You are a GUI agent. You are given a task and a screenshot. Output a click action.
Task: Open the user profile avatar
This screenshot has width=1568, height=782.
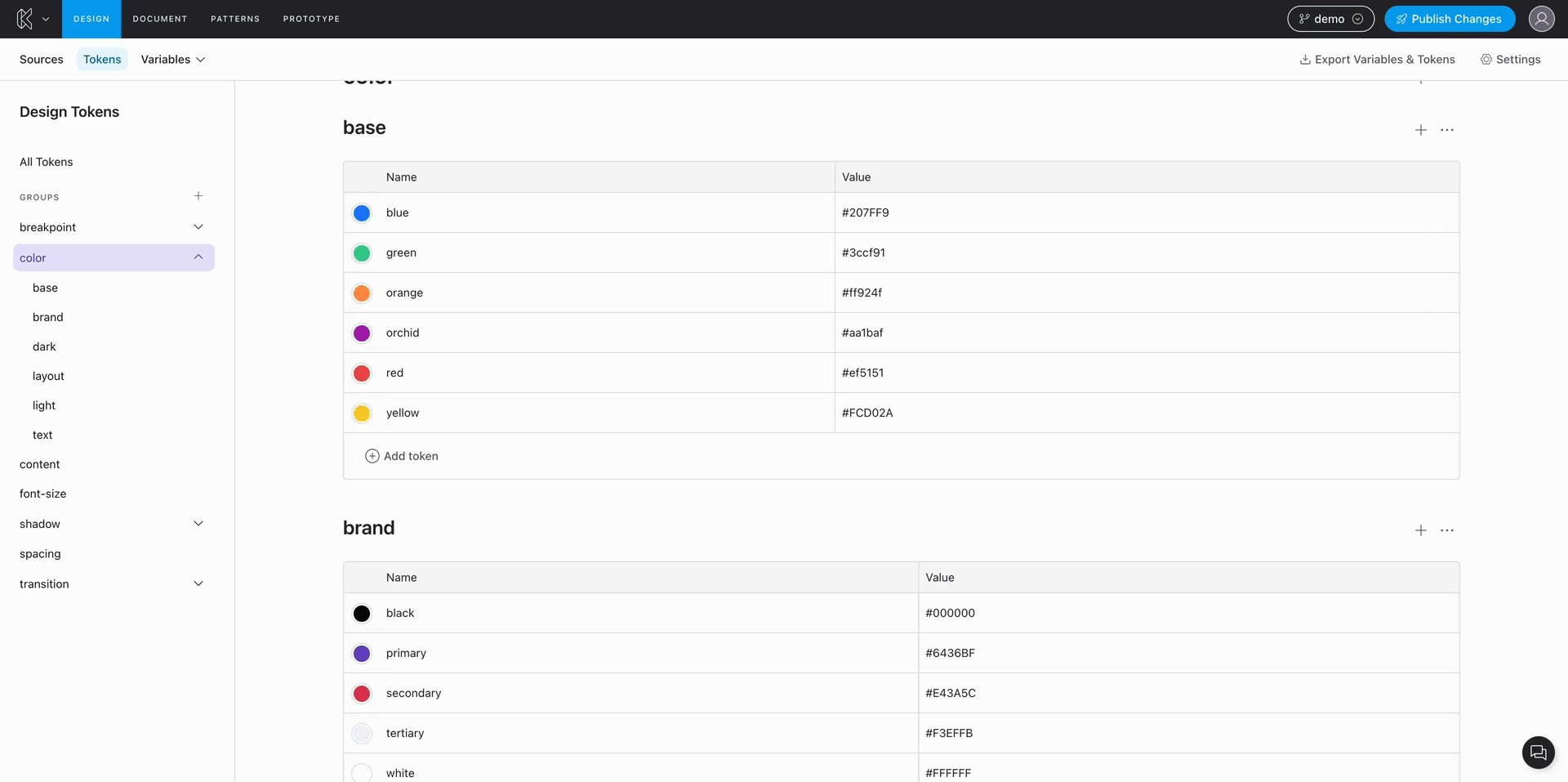pos(1541,19)
